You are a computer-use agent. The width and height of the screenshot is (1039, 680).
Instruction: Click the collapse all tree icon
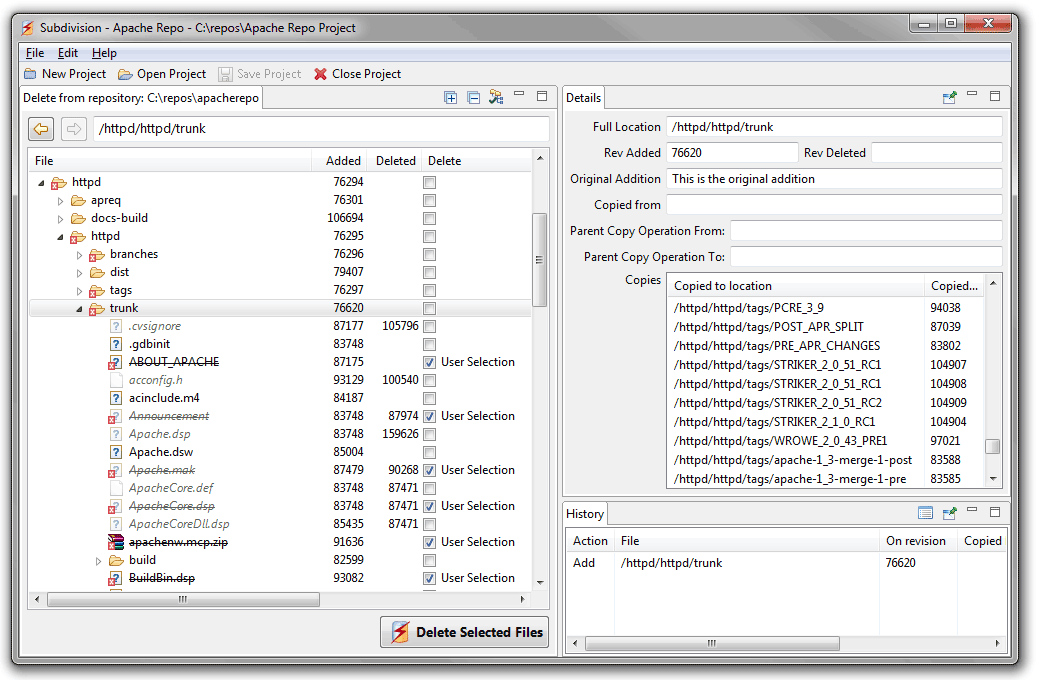pos(473,97)
